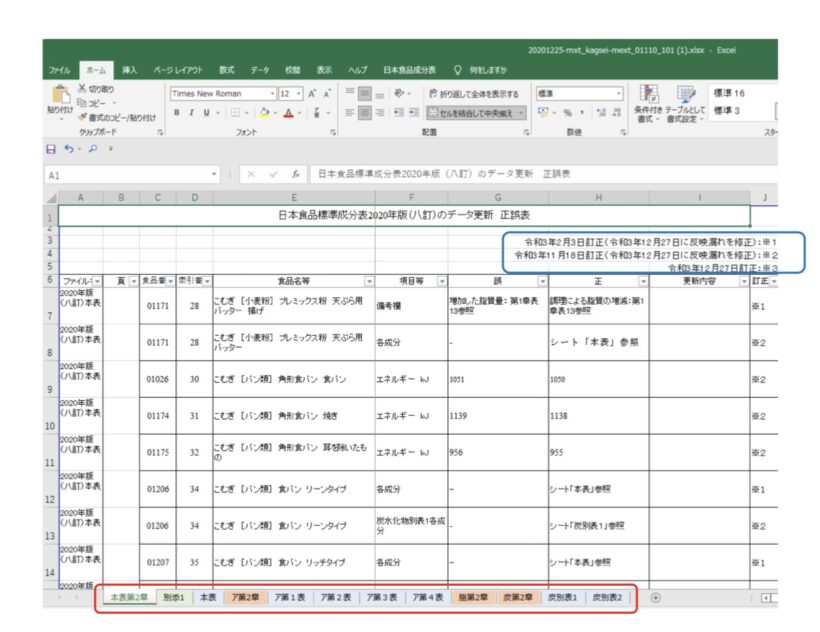
Task: Click the insert function fx icon
Action: tap(293, 173)
